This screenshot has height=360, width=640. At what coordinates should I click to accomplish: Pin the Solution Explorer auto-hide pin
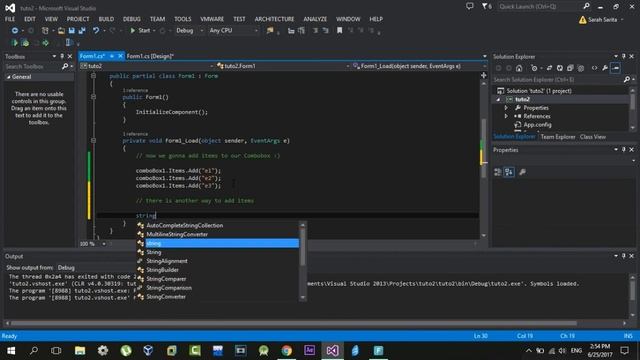624,56
